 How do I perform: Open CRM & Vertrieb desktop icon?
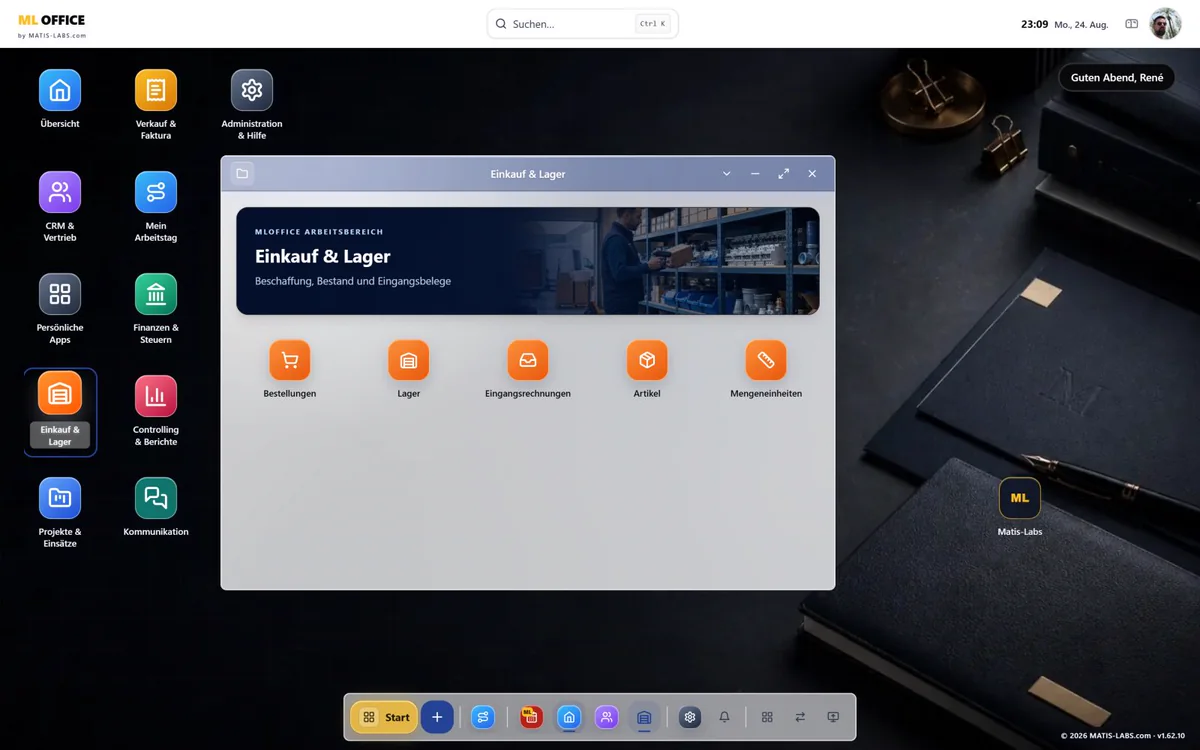click(x=60, y=206)
